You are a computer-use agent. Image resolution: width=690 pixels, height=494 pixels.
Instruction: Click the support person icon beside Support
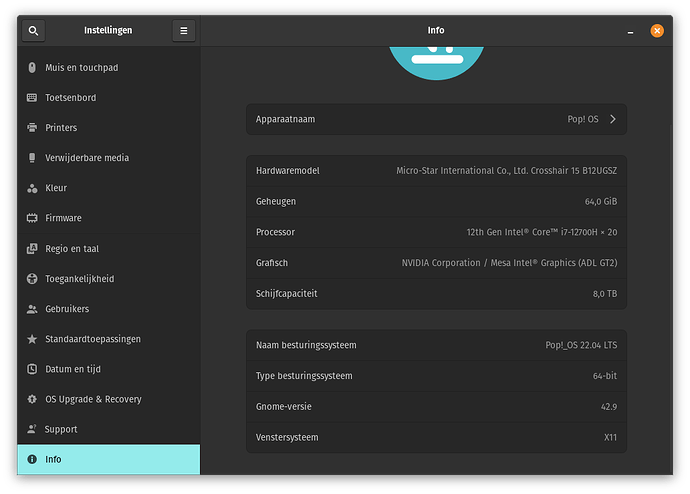click(x=32, y=429)
